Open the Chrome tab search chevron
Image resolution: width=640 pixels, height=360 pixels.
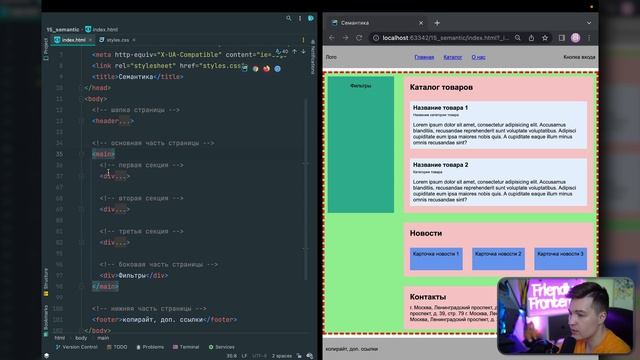coord(589,23)
